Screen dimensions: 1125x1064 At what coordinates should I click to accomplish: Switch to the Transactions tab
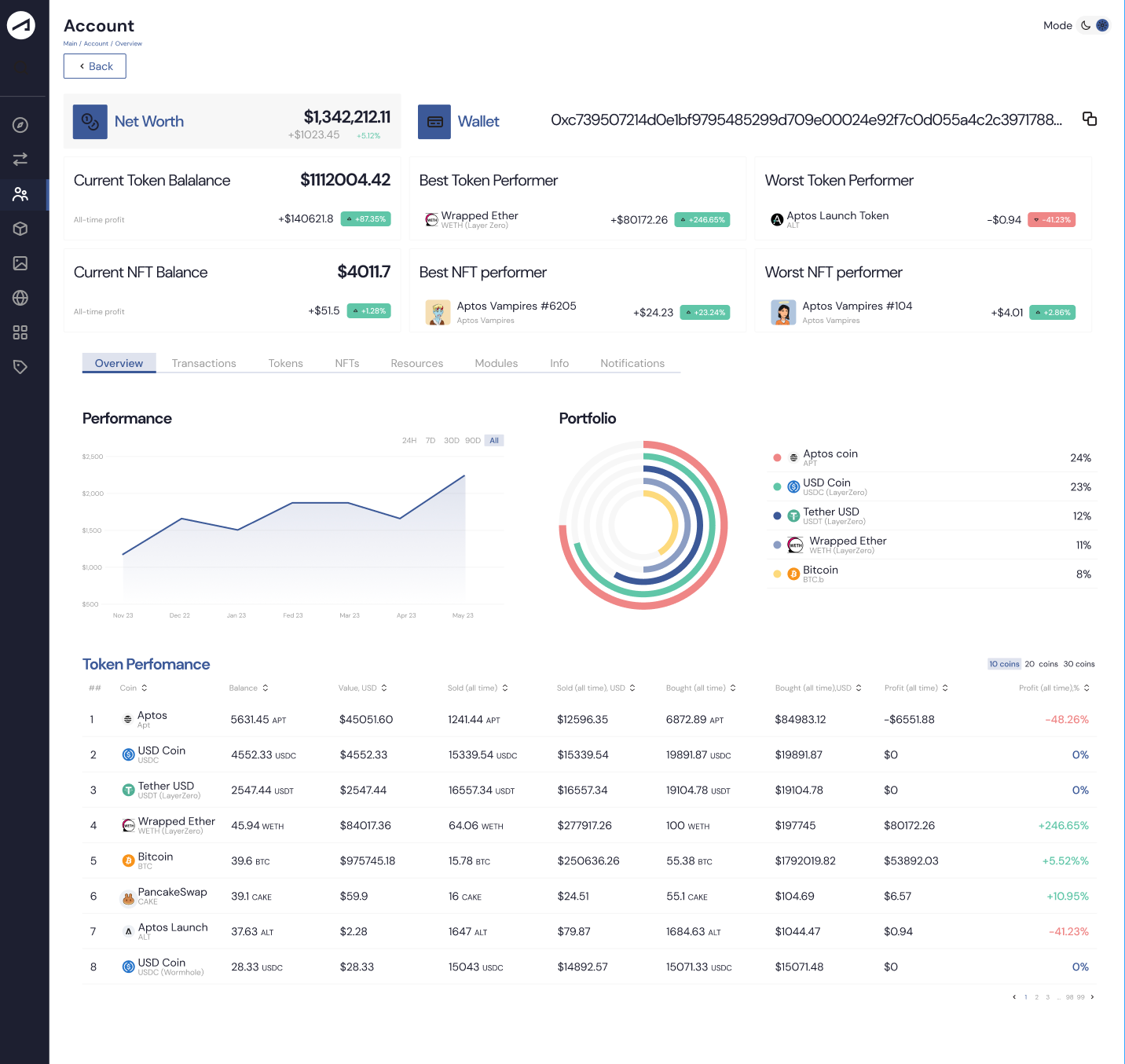pos(204,363)
